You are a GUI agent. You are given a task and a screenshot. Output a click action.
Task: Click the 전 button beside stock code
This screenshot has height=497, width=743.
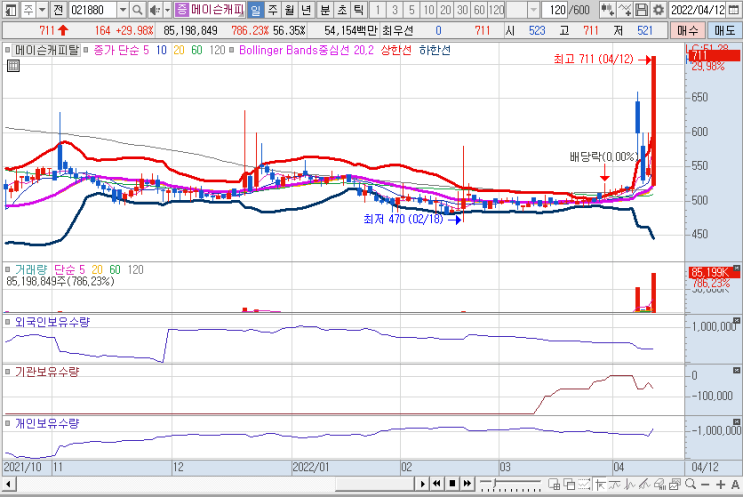click(58, 9)
